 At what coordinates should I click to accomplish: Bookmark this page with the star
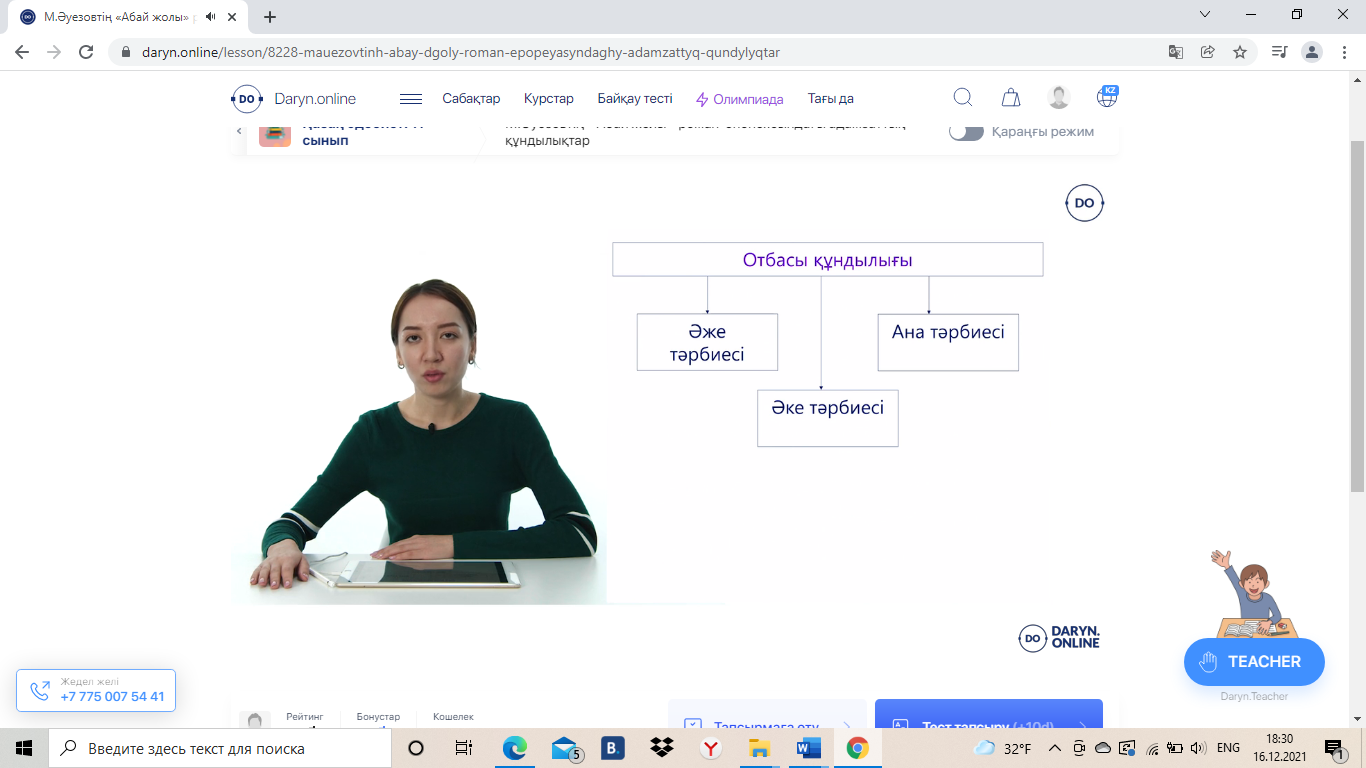pyautogui.click(x=1240, y=52)
